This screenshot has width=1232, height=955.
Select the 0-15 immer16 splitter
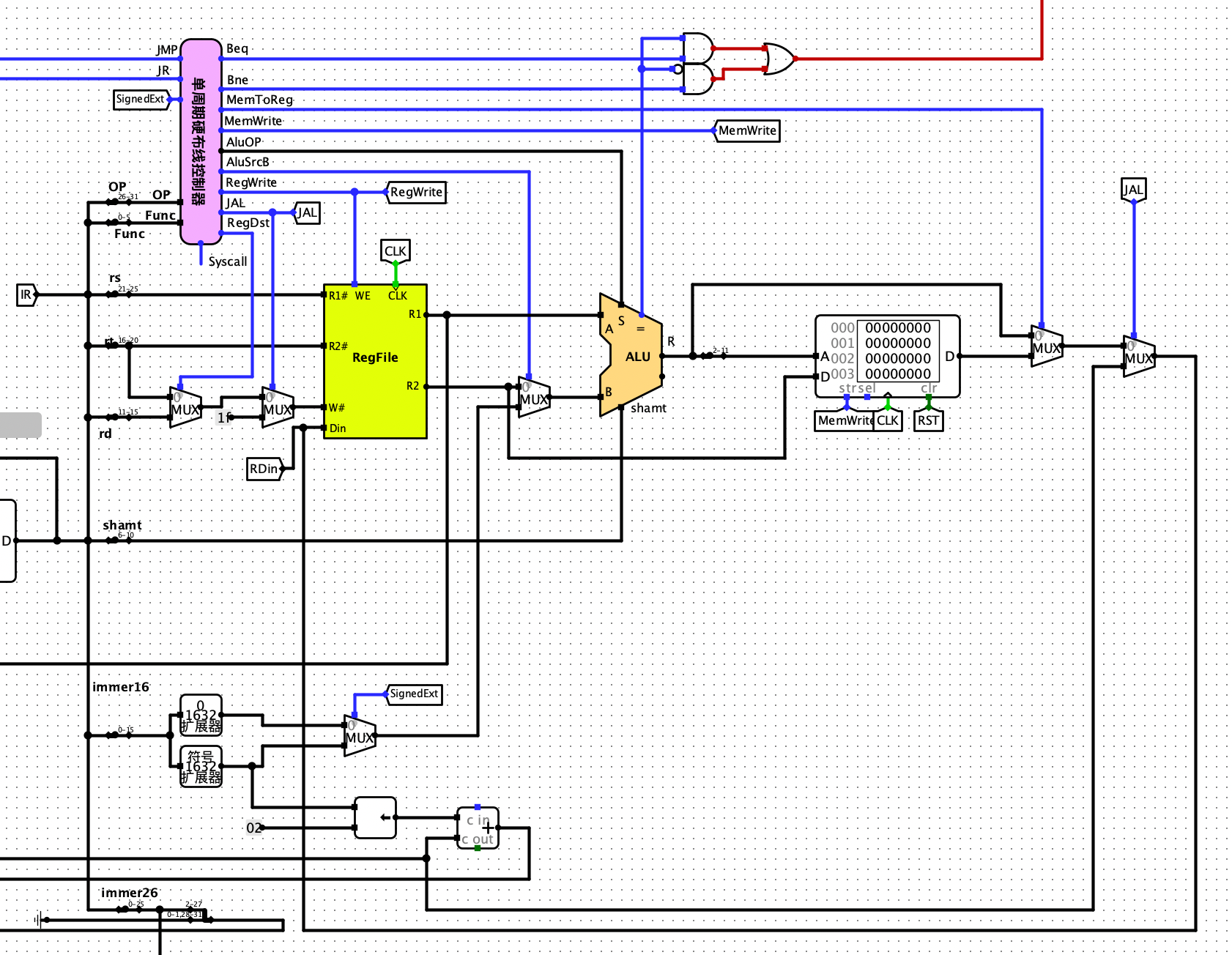119,735
